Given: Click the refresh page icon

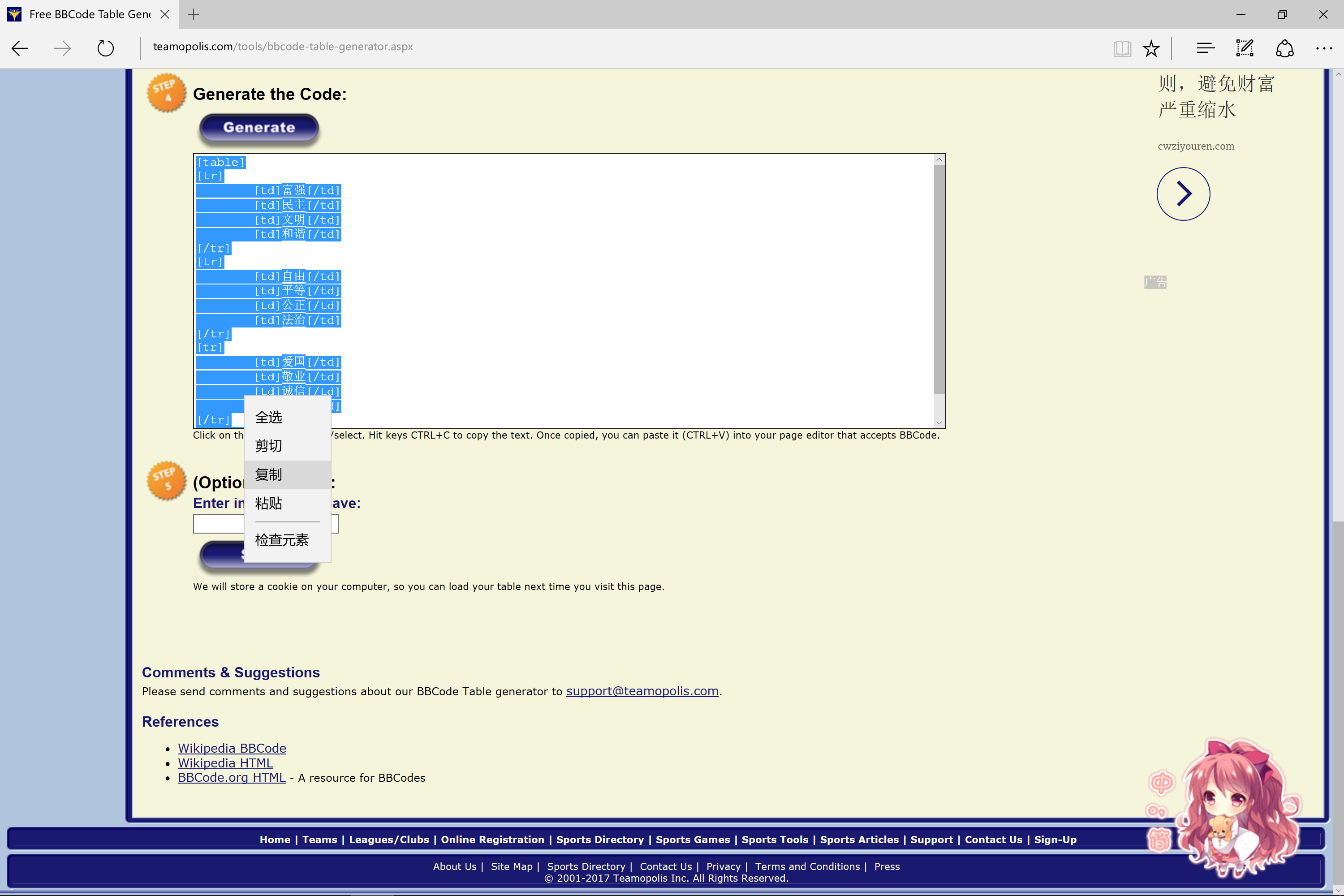Looking at the screenshot, I should (x=105, y=48).
